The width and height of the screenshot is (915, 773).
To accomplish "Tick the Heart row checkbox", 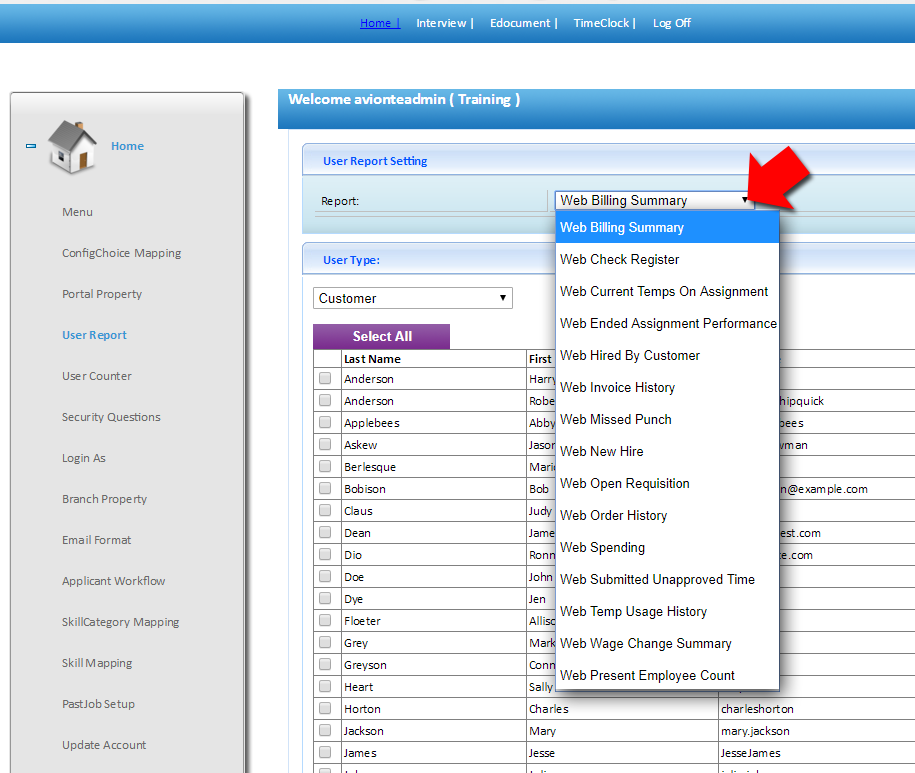I will click(325, 686).
